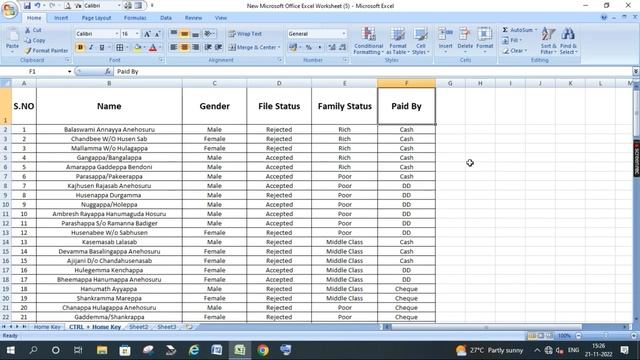
Task: Open Cell Styles gallery
Action: [x=420, y=40]
